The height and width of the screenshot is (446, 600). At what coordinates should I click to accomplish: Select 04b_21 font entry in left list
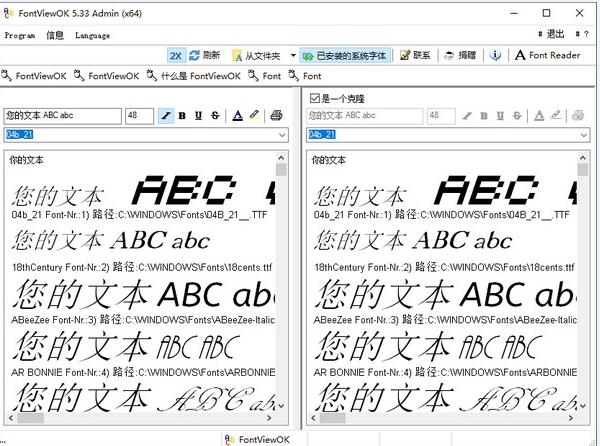[140, 215]
